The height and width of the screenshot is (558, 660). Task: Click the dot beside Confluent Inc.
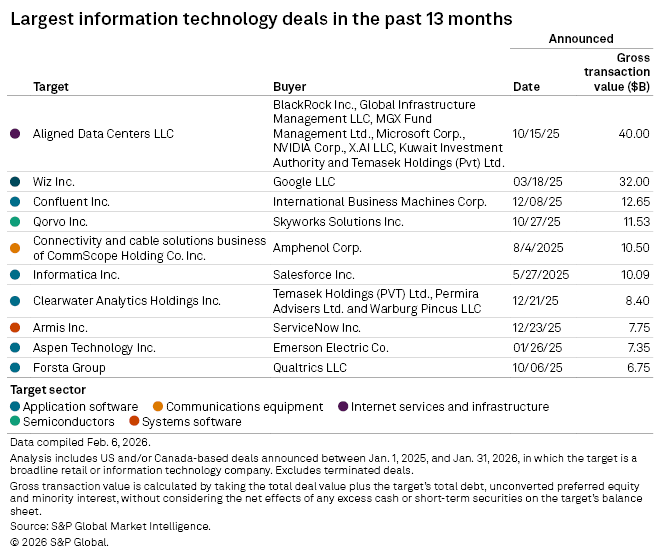(15, 202)
